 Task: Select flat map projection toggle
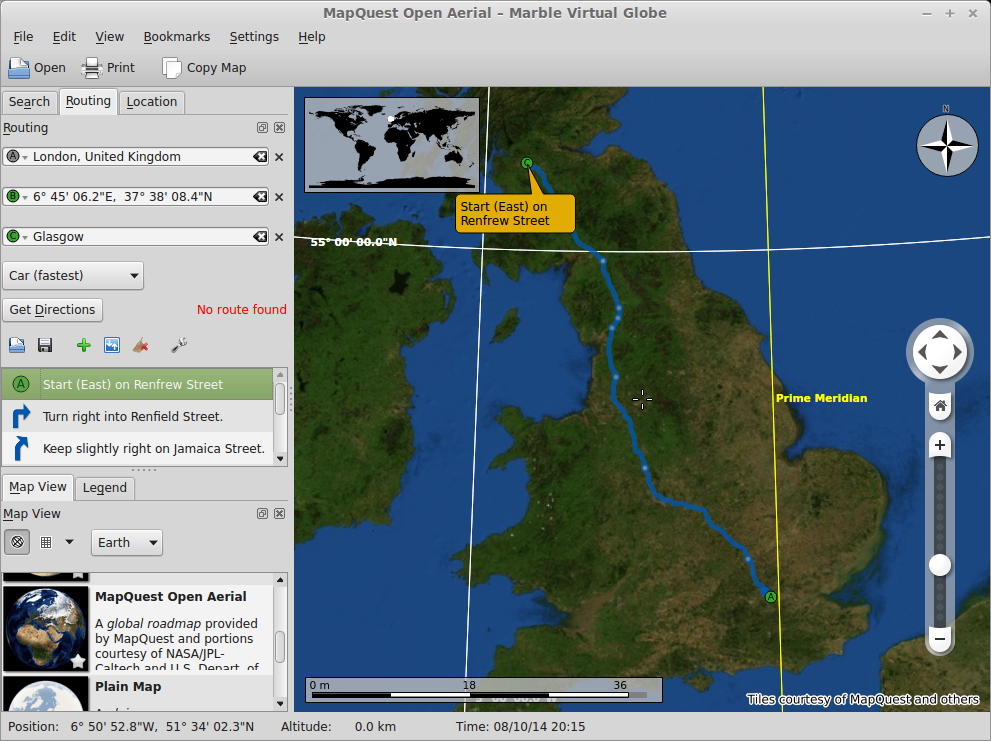[x=46, y=542]
